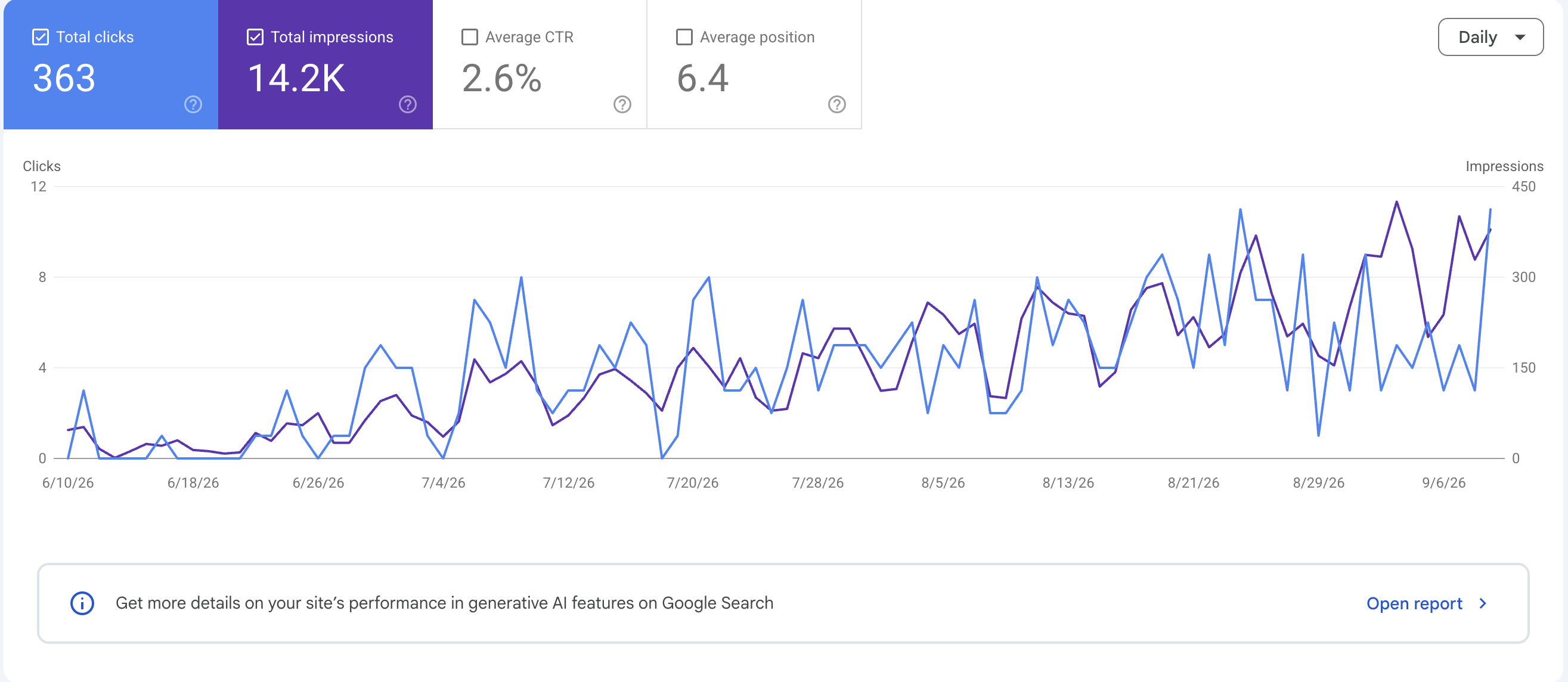The height and width of the screenshot is (682, 1568).
Task: Click the 8/13/26 date label
Action: (x=1068, y=483)
